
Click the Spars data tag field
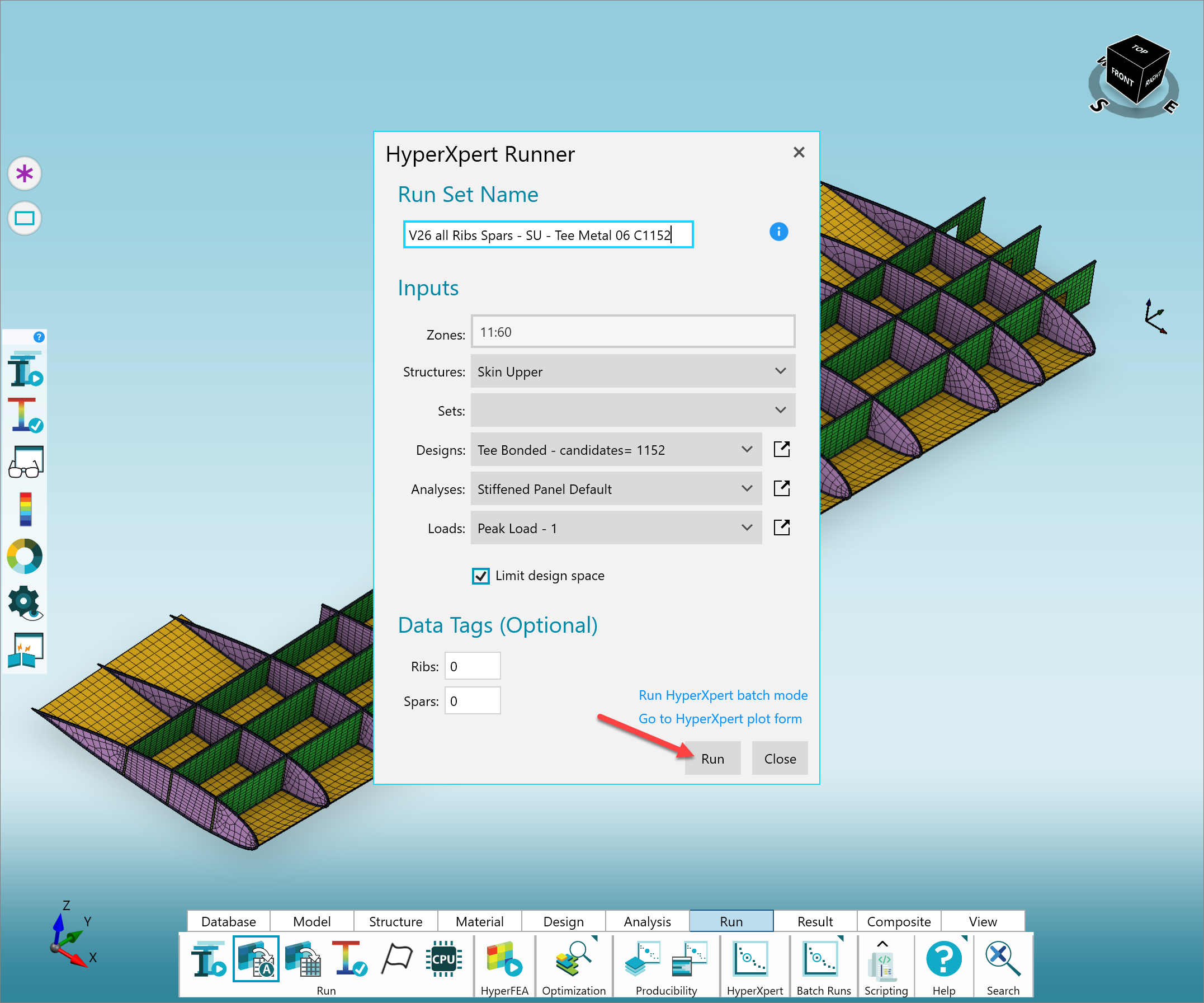(x=473, y=701)
